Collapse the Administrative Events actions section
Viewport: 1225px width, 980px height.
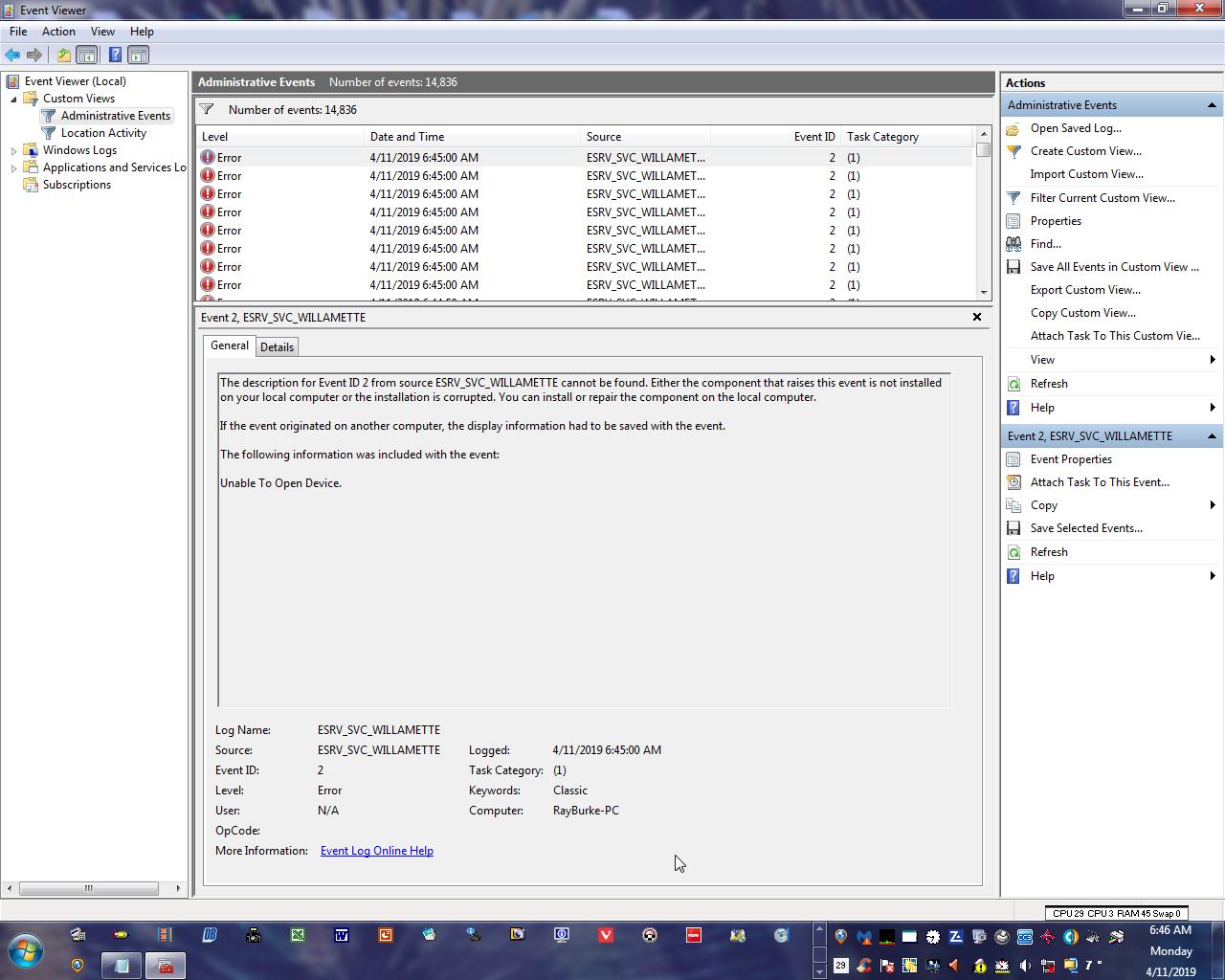pos(1212,105)
